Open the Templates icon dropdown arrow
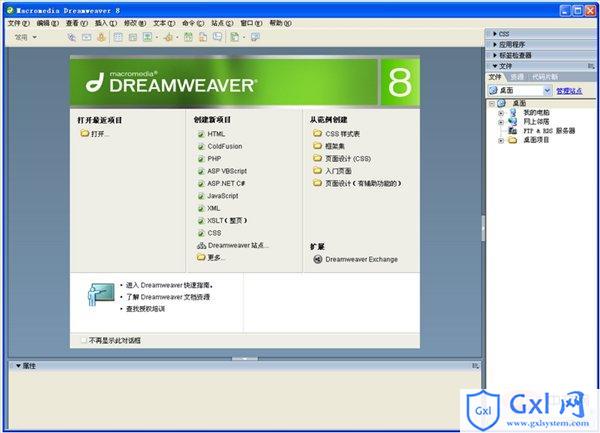Screen dimensions: 600x433 (244, 37)
